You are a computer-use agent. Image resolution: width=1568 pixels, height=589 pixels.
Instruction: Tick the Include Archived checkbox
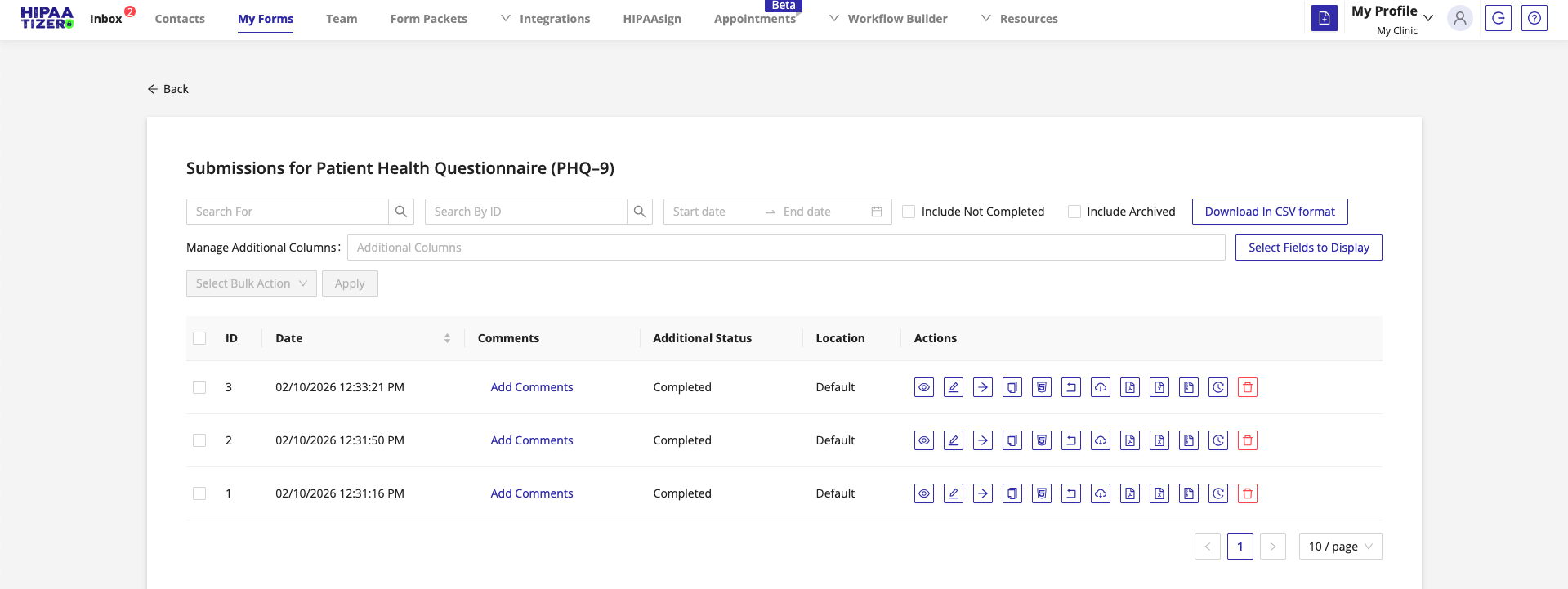click(1074, 212)
